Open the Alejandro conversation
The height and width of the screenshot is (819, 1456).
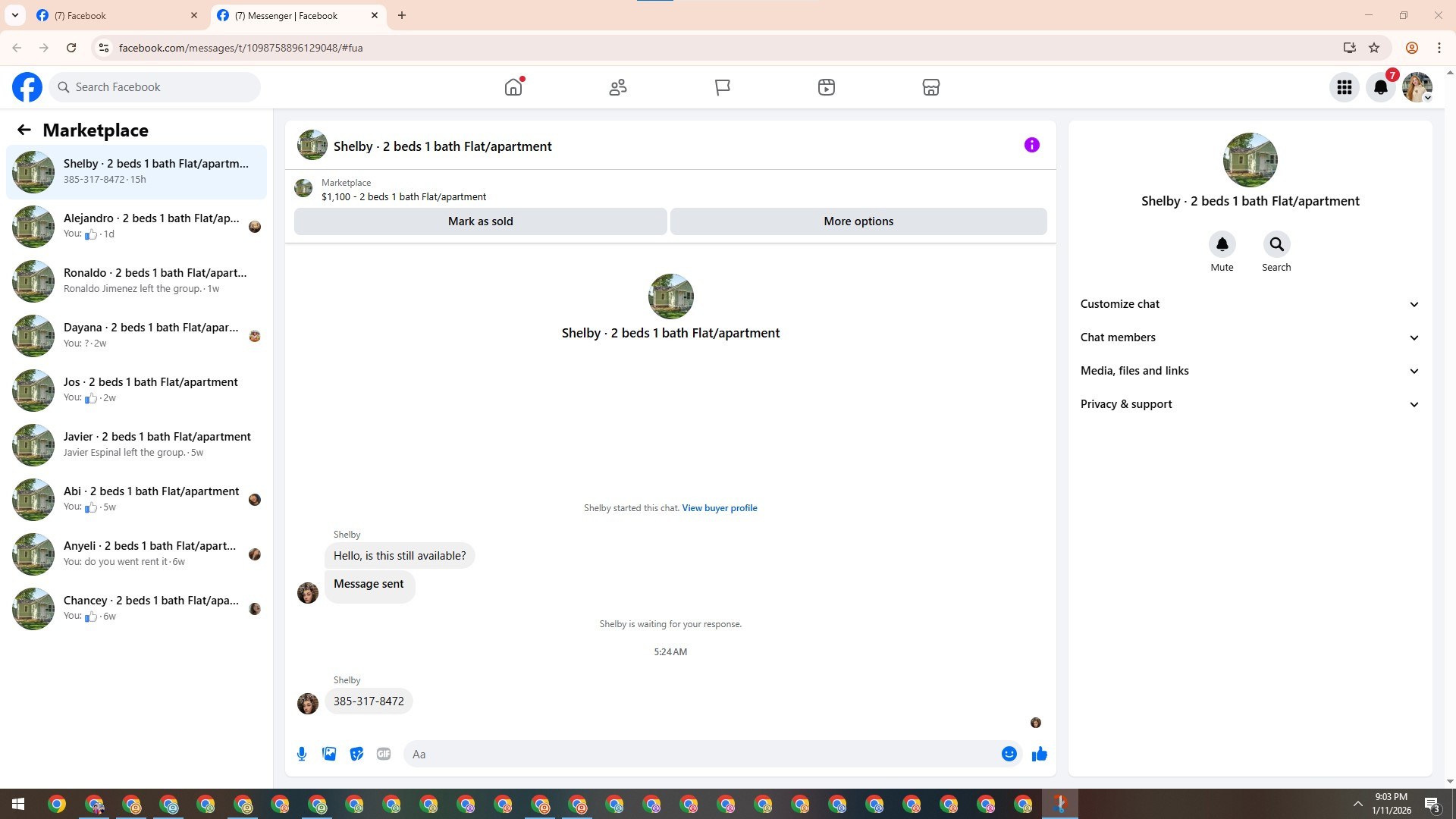[136, 227]
